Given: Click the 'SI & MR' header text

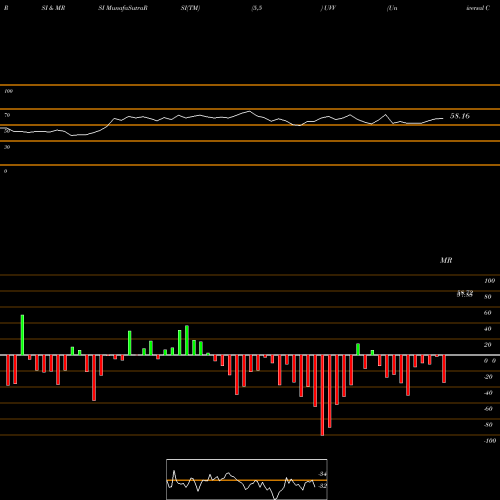Looking at the screenshot, I should [53, 8].
